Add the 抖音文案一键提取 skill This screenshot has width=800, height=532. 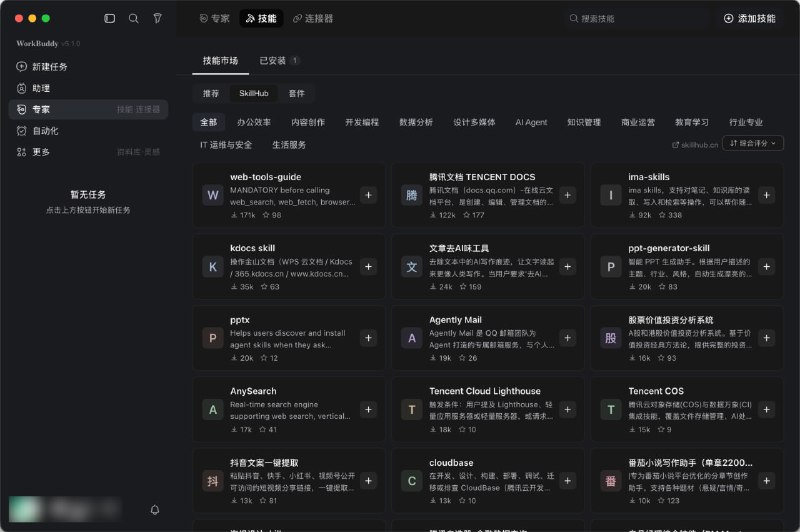coord(368,481)
